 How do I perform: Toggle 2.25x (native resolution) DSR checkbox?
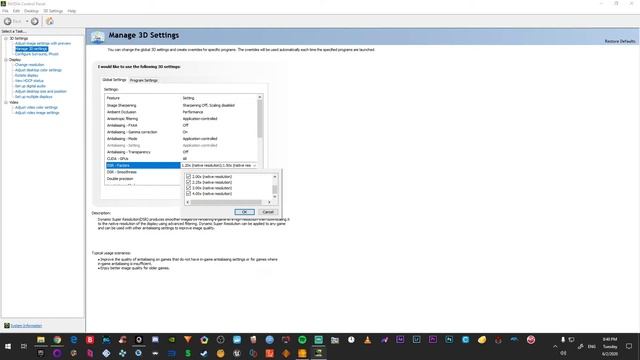point(188,182)
